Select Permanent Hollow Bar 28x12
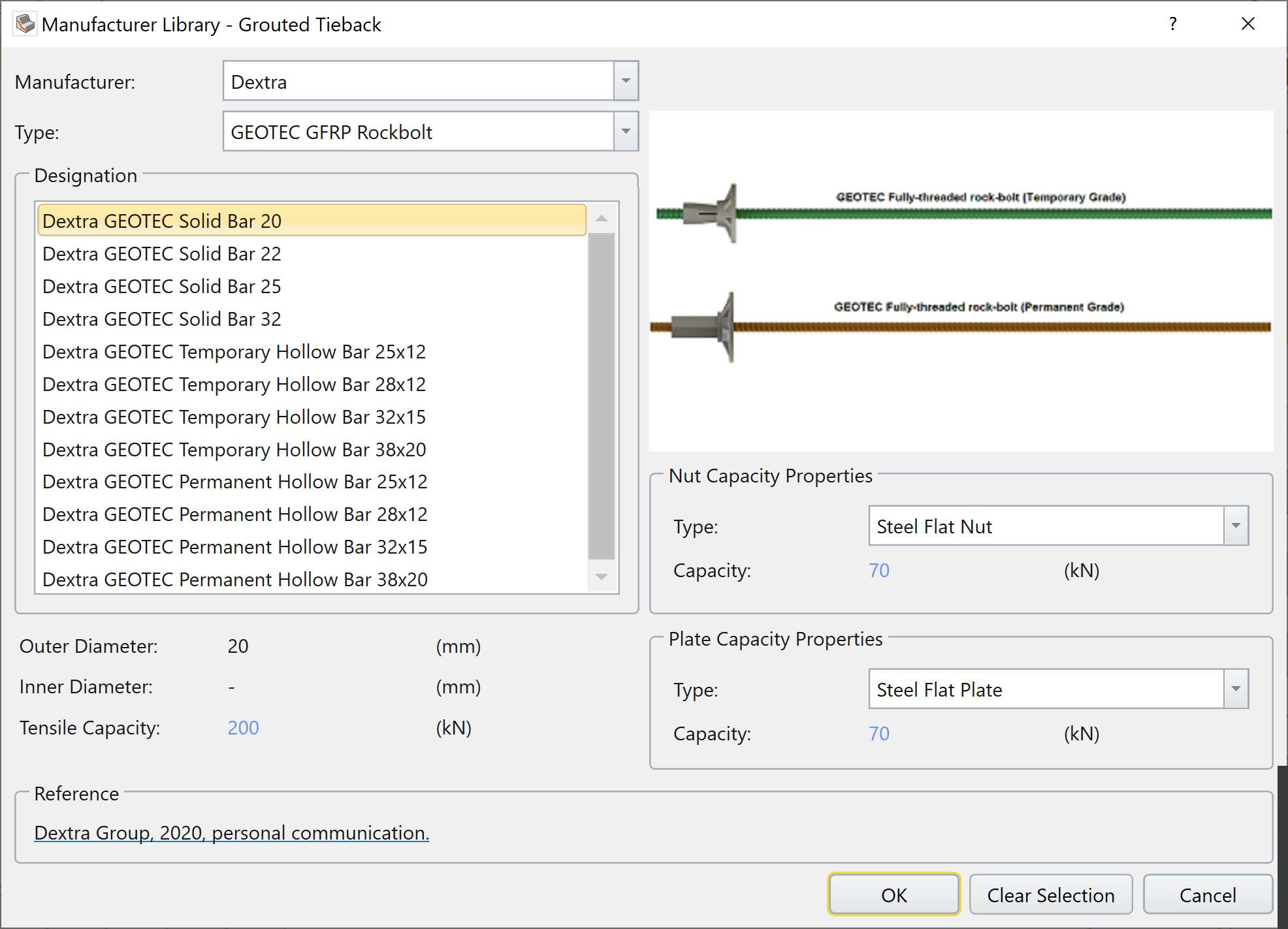 click(x=312, y=514)
